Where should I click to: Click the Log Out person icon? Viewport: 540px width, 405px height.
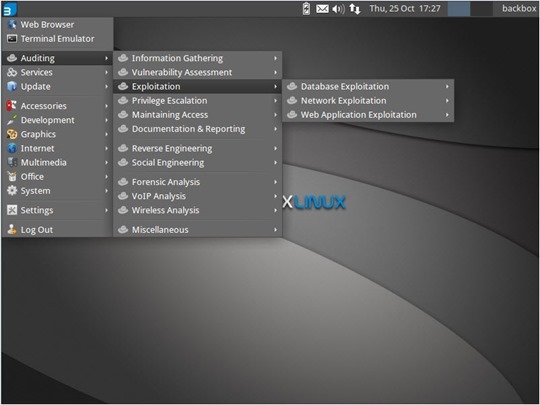[12, 229]
